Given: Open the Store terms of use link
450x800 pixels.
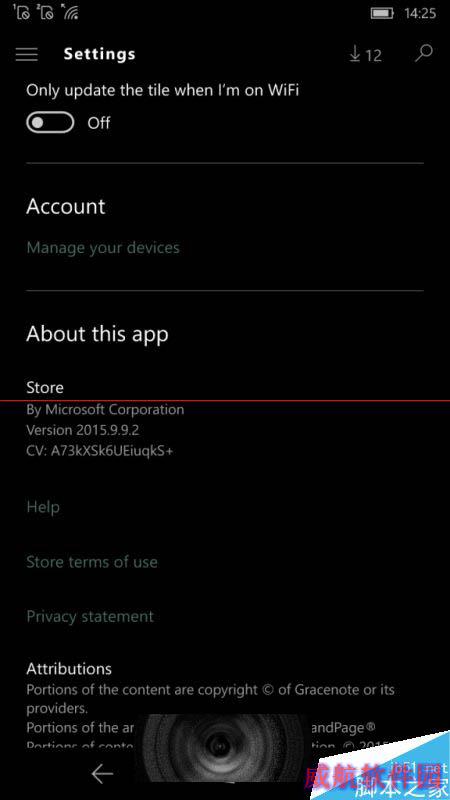Looking at the screenshot, I should 92,562.
